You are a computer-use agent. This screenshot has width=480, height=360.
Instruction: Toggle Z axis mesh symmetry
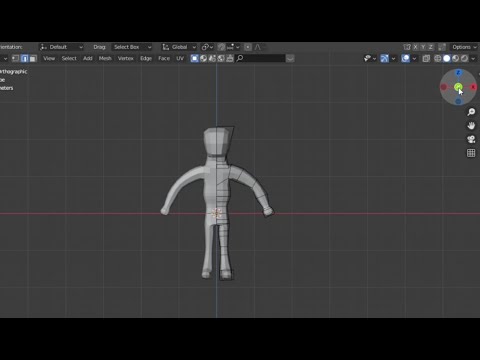(431, 47)
